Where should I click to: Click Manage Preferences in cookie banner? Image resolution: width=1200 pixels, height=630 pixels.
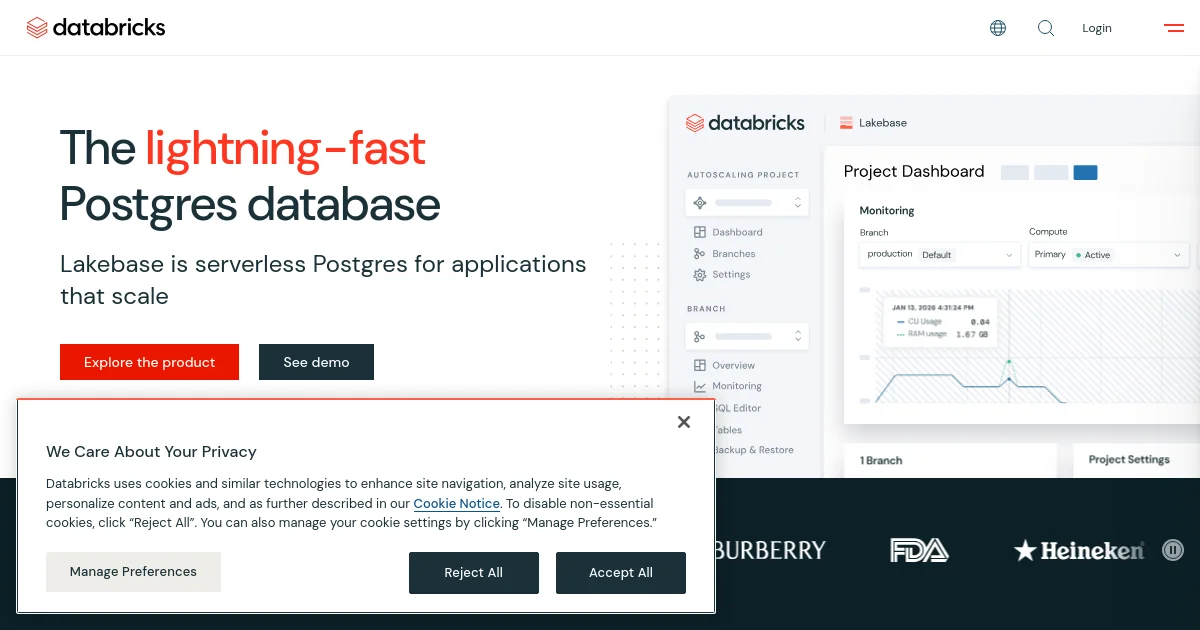click(x=133, y=572)
